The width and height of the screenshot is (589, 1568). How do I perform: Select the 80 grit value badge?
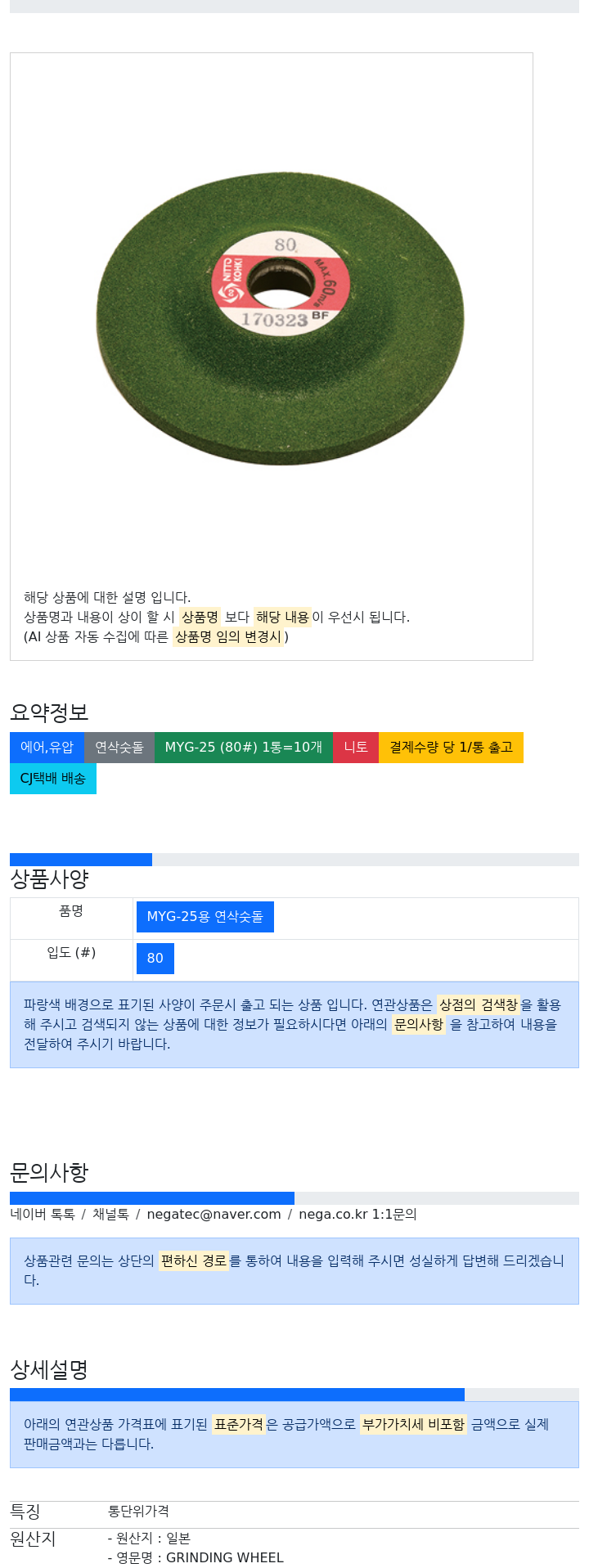(x=155, y=959)
